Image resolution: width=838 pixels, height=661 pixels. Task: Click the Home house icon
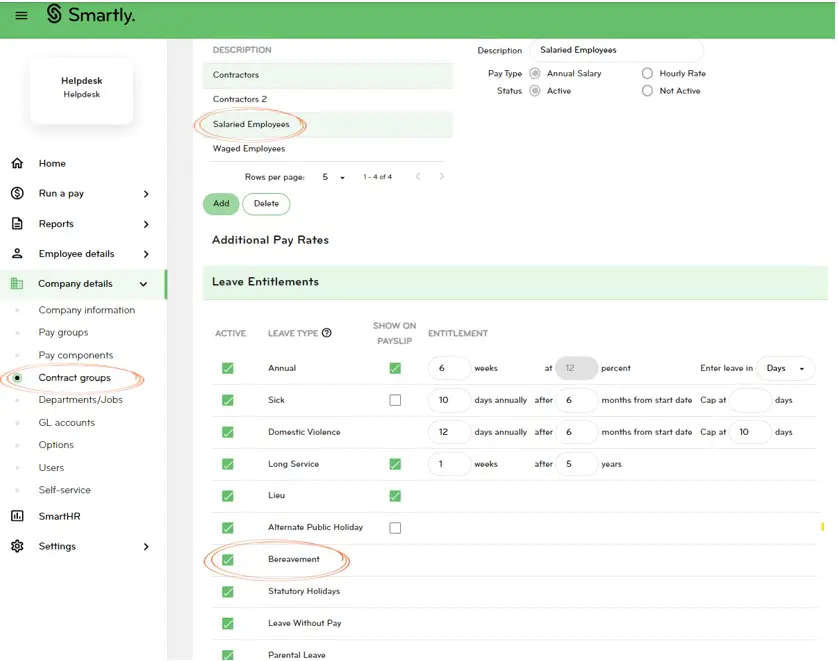click(x=17, y=163)
